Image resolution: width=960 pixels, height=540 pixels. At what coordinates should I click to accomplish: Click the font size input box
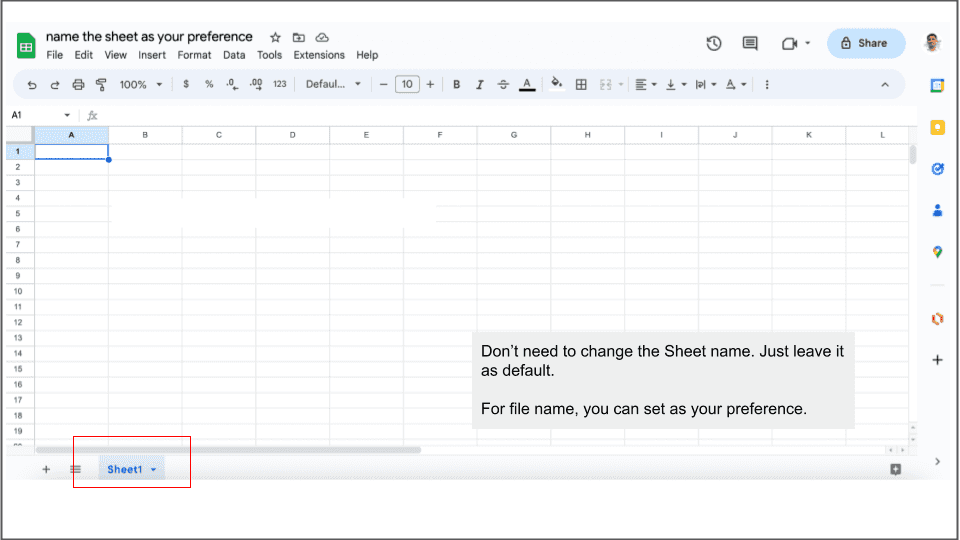(407, 85)
